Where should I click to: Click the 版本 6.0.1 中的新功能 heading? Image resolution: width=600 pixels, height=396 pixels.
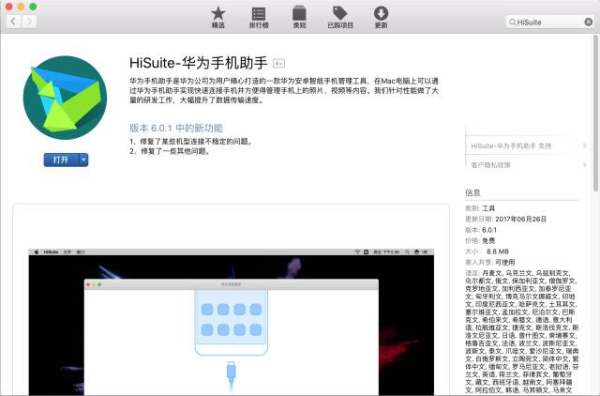click(176, 128)
